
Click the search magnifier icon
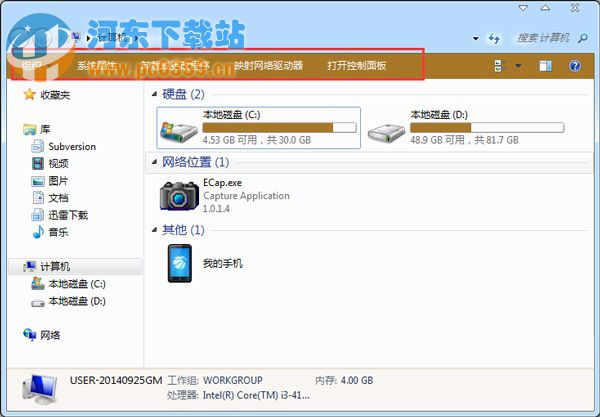[583, 38]
